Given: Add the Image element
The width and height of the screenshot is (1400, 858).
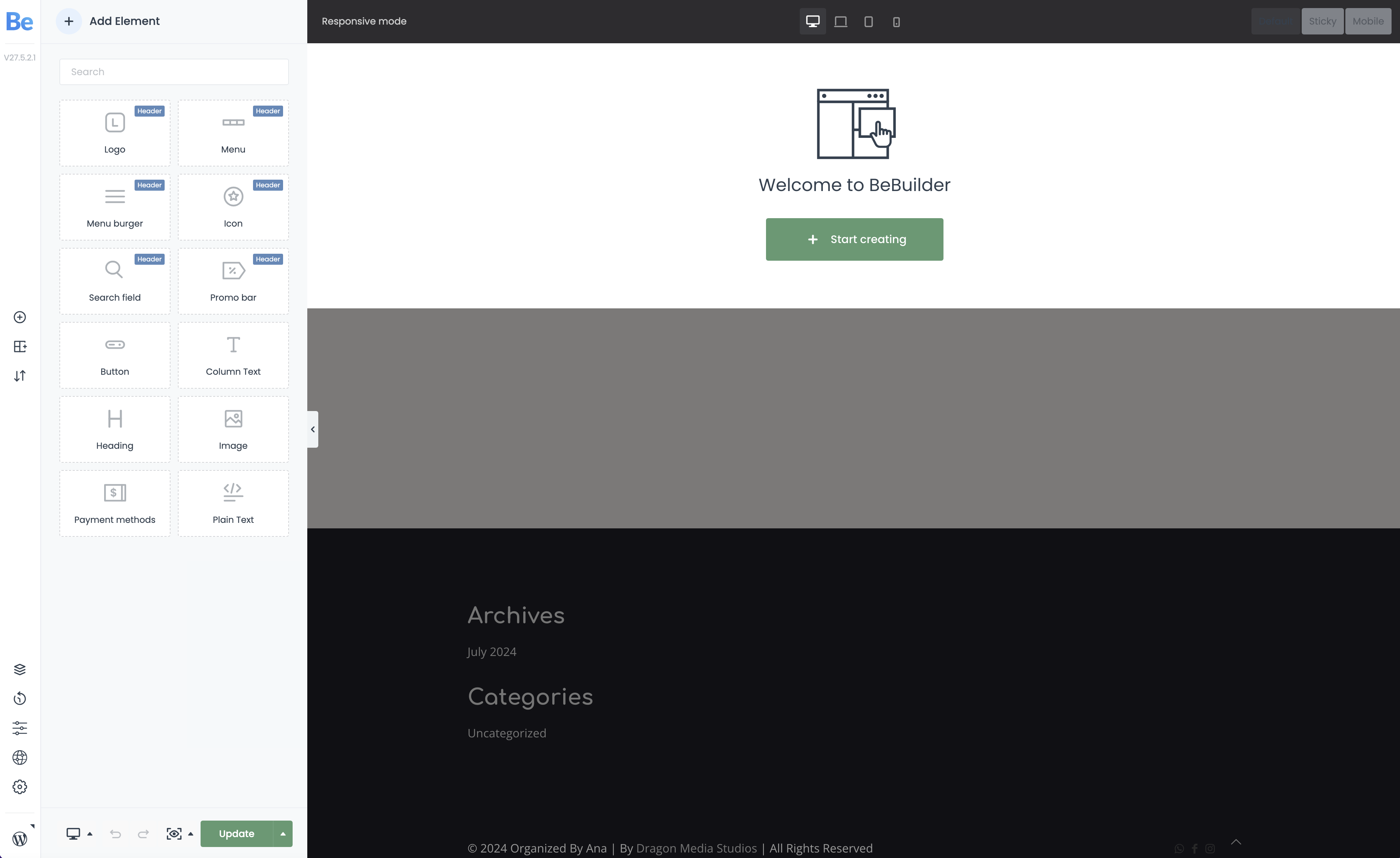Looking at the screenshot, I should tap(233, 430).
